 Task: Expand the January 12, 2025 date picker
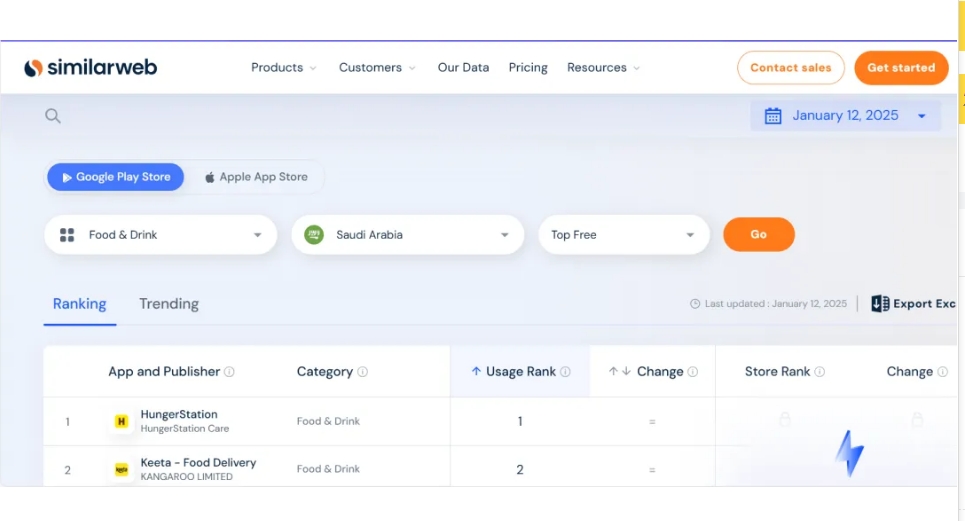coord(846,116)
